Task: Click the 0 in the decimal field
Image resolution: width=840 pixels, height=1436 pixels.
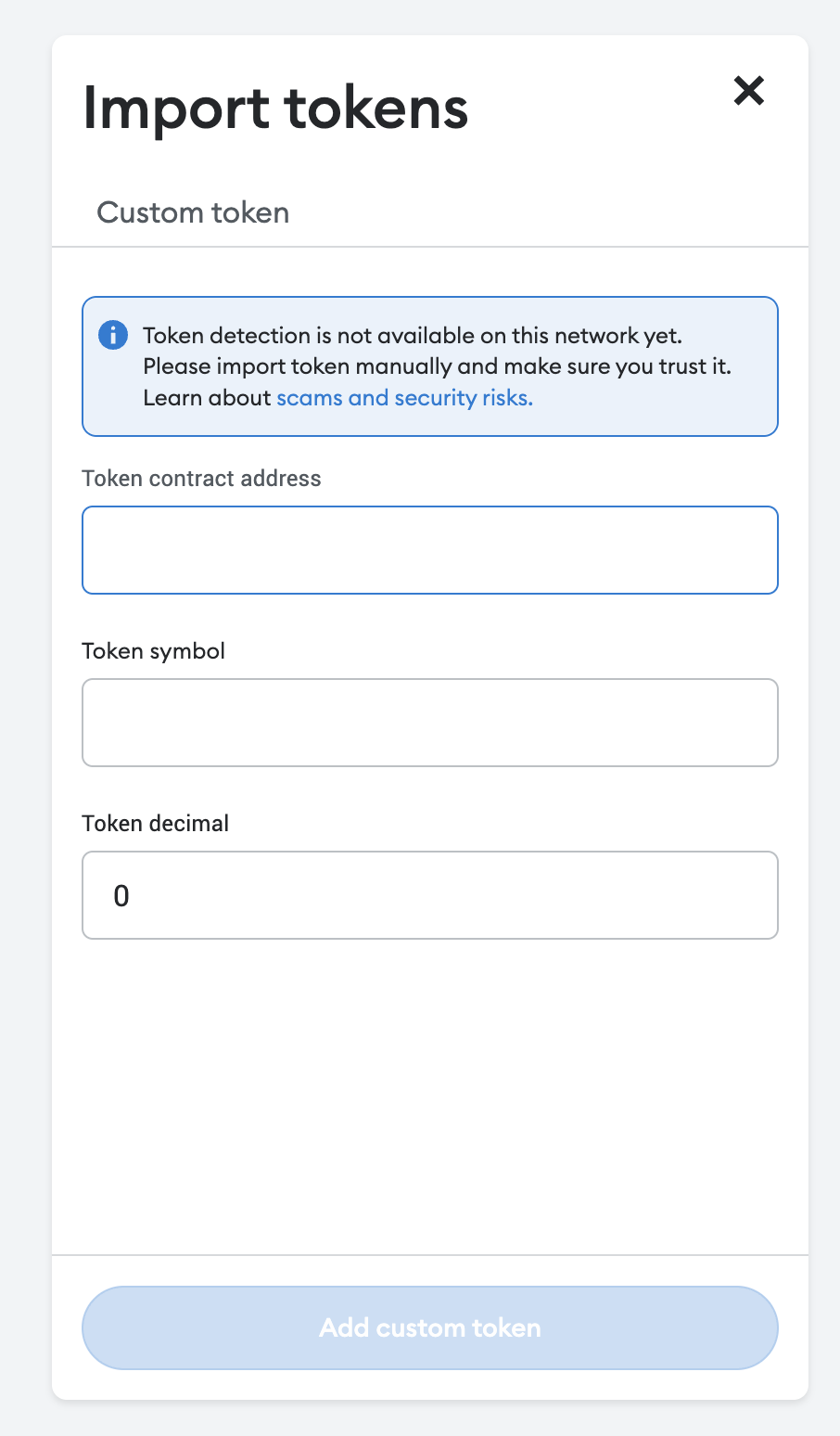Action: pyautogui.click(x=120, y=894)
